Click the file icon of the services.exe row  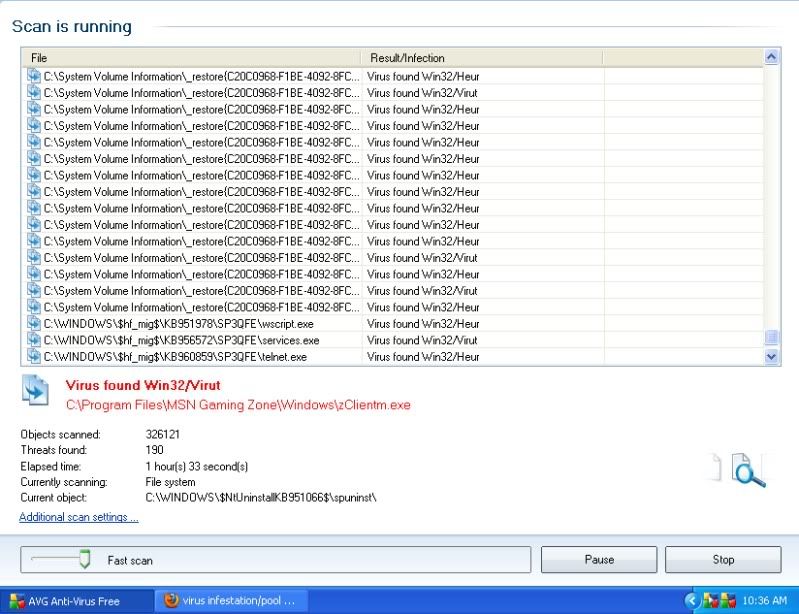[34, 340]
